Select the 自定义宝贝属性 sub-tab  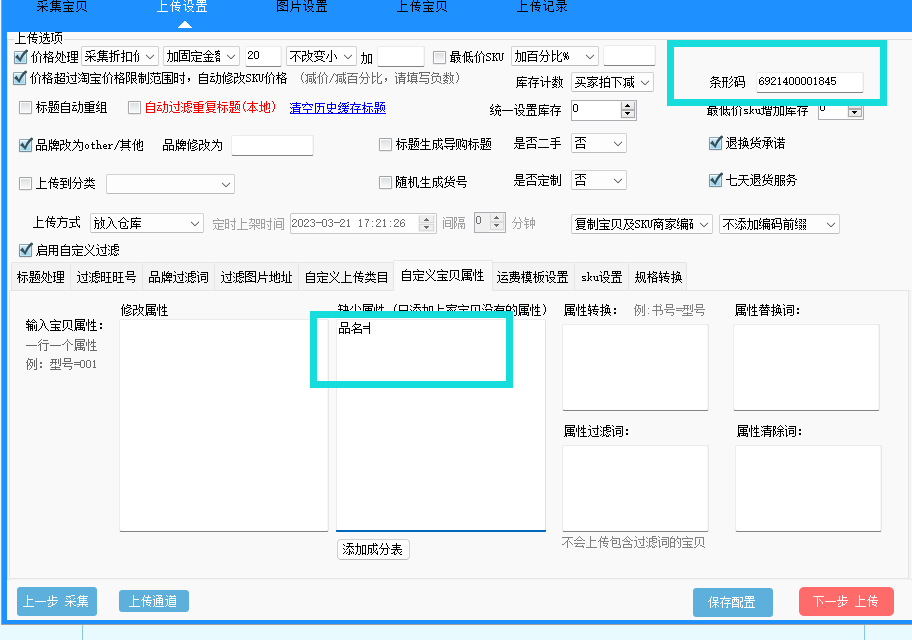443,275
